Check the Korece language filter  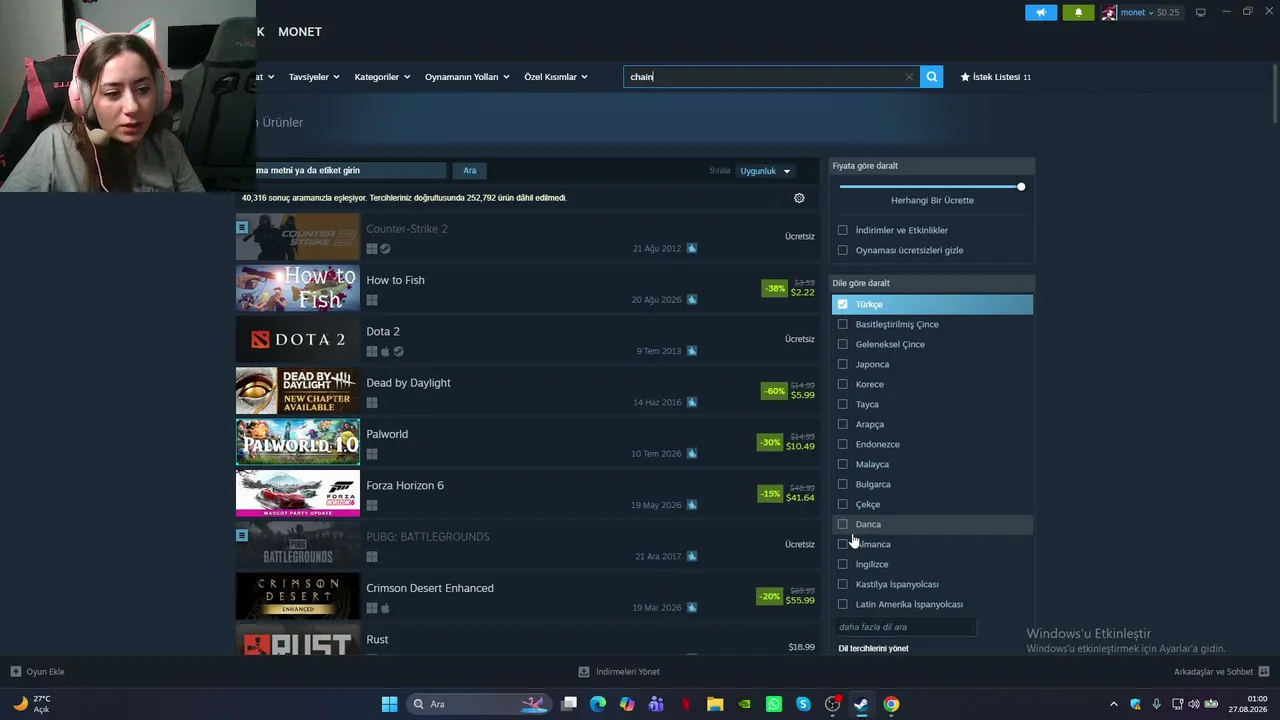tap(842, 384)
